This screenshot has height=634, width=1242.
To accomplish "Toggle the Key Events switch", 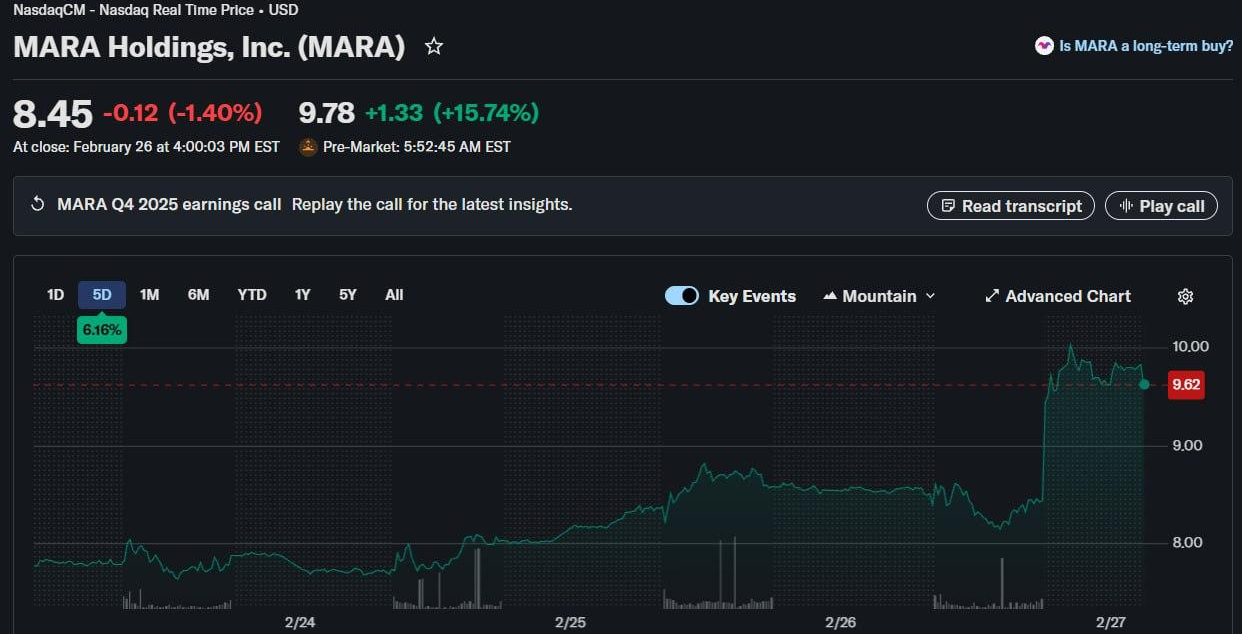I will (x=682, y=296).
